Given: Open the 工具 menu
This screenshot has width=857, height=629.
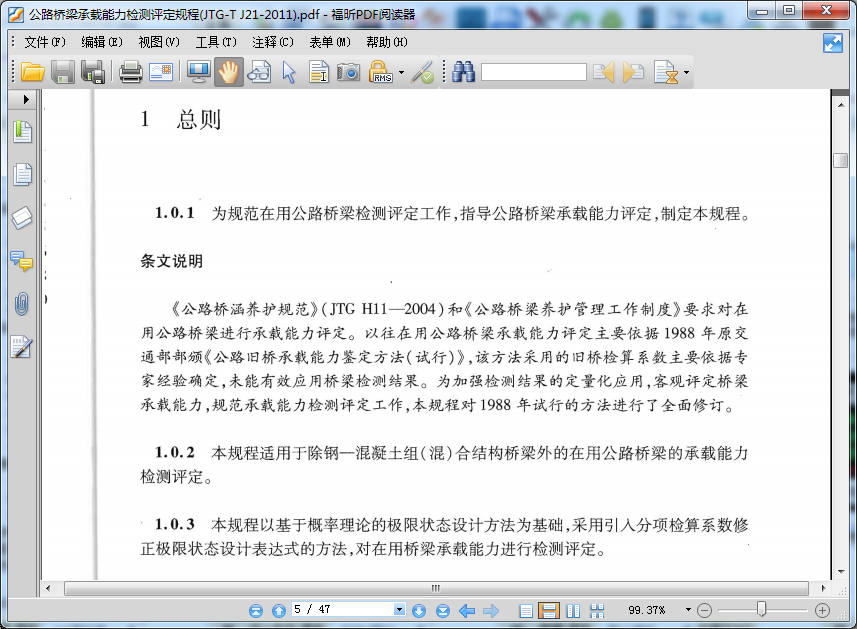Looking at the screenshot, I should pyautogui.click(x=216, y=42).
